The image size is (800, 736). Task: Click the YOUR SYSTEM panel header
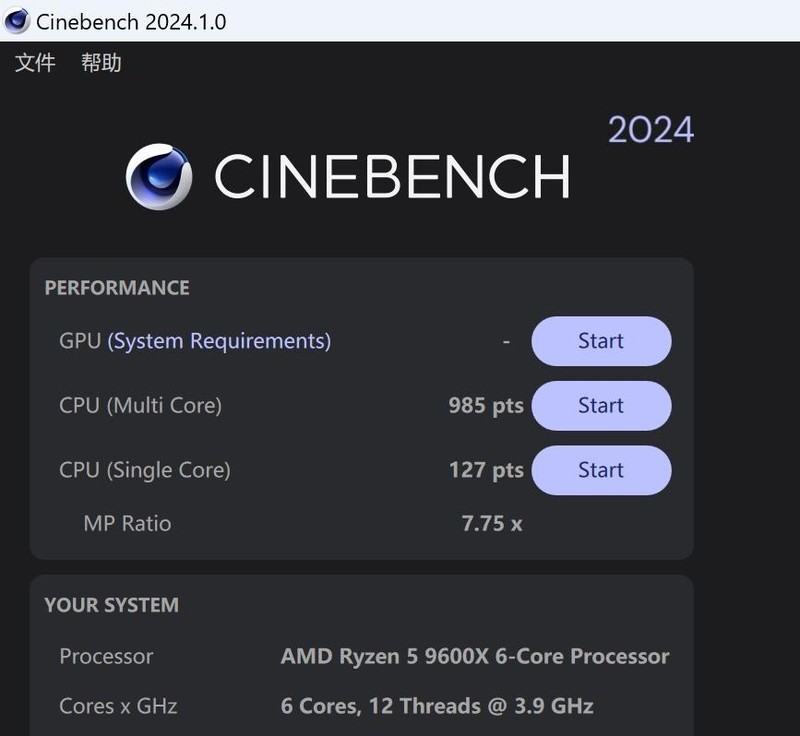click(x=111, y=605)
